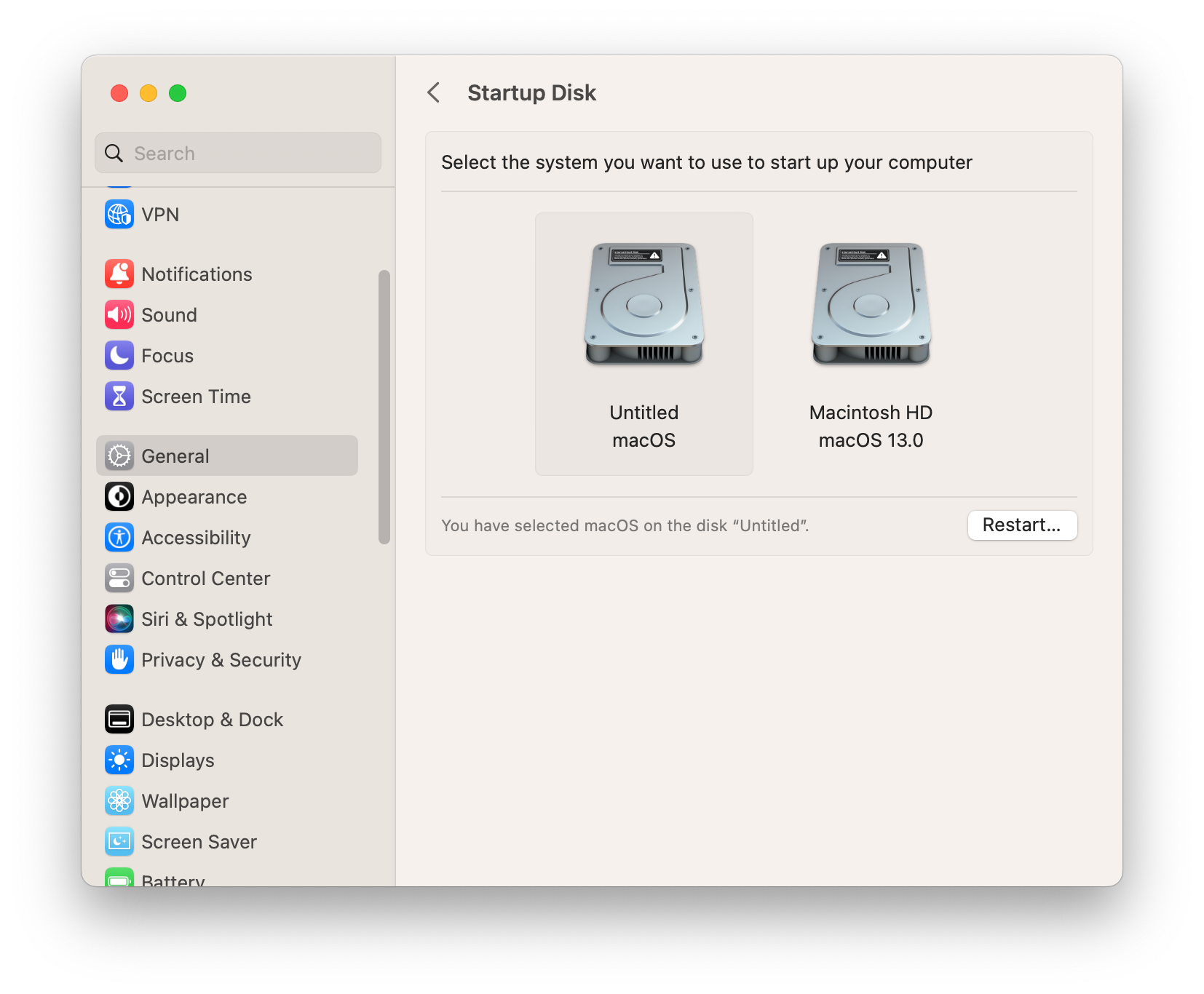Click the Screen Saver label
The image size is (1204, 994).
[199, 842]
